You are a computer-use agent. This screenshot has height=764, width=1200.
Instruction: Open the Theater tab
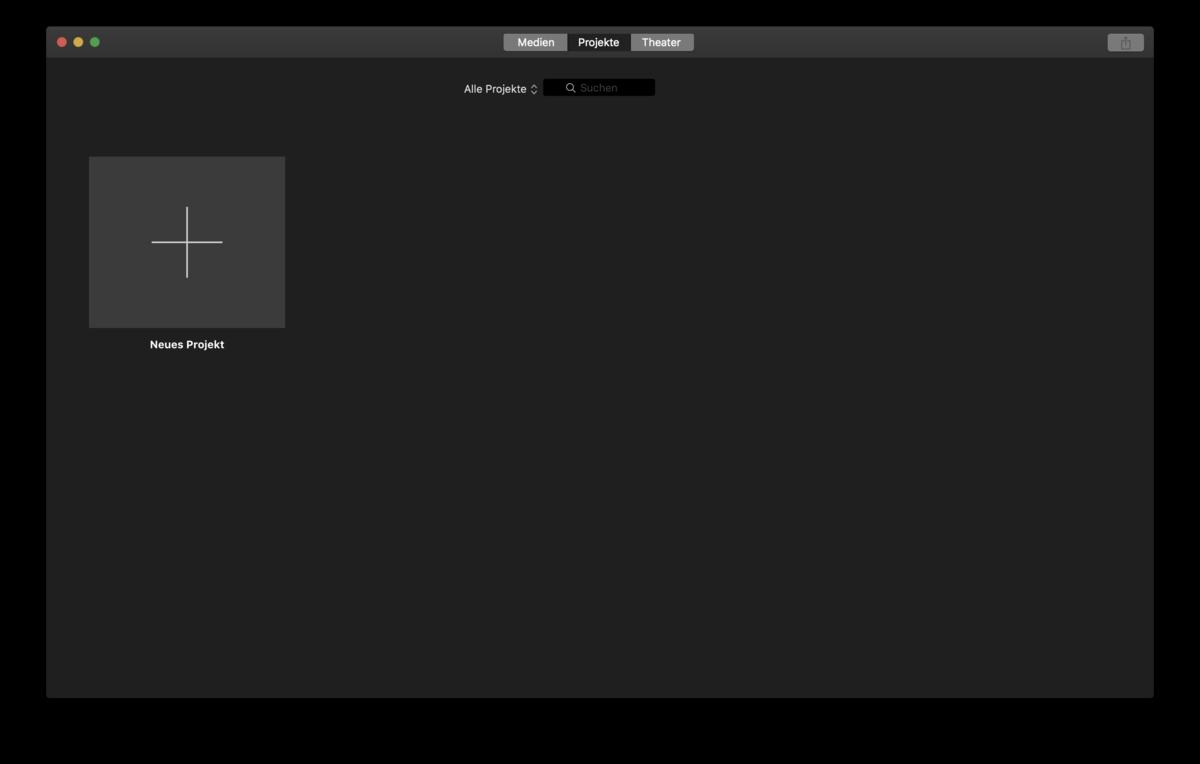661,42
